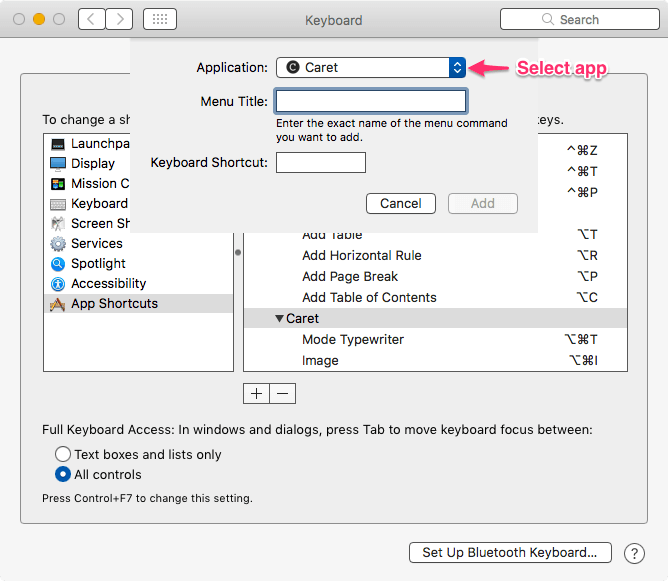Click the Services gear icon

(x=58, y=244)
